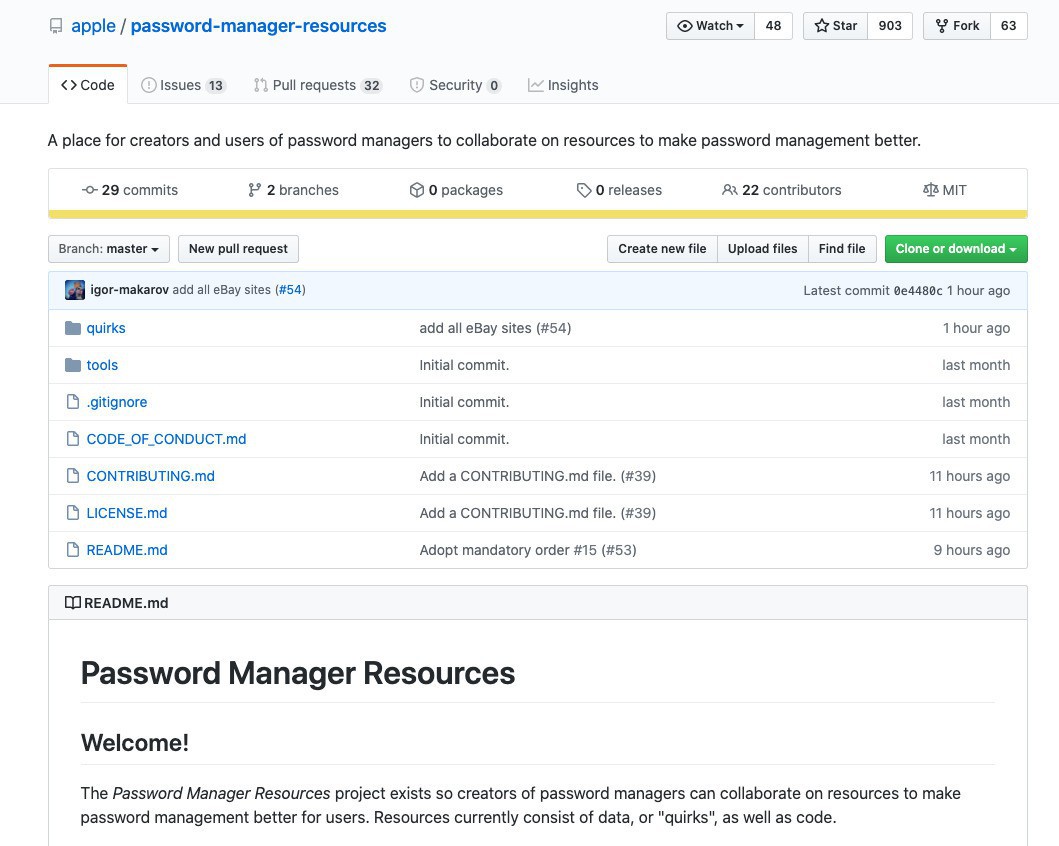
Task: Open the Watch notifications dropdown
Action: click(x=710, y=26)
